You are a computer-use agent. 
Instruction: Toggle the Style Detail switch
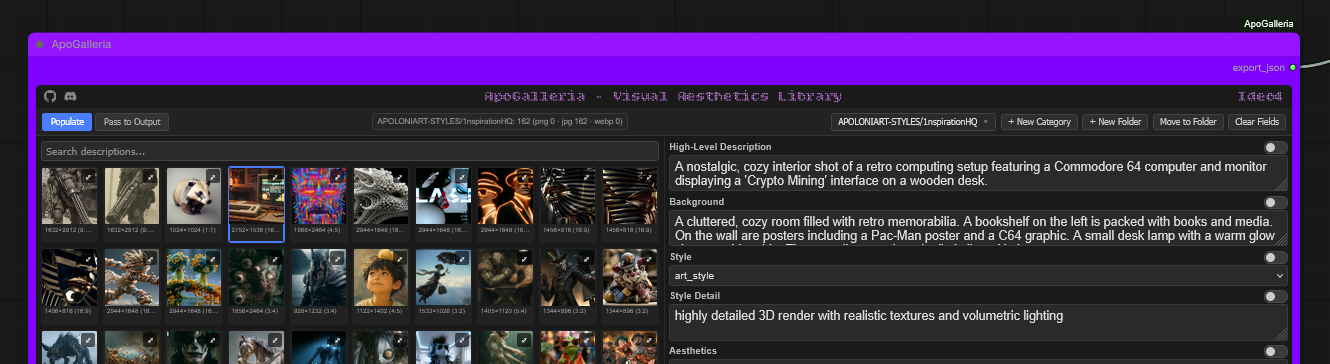[1275, 296]
